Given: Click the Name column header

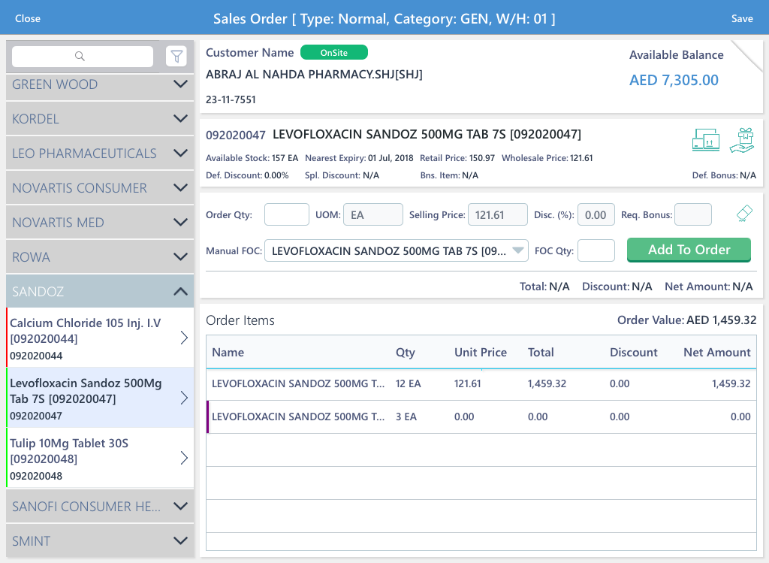Looking at the screenshot, I should [228, 352].
